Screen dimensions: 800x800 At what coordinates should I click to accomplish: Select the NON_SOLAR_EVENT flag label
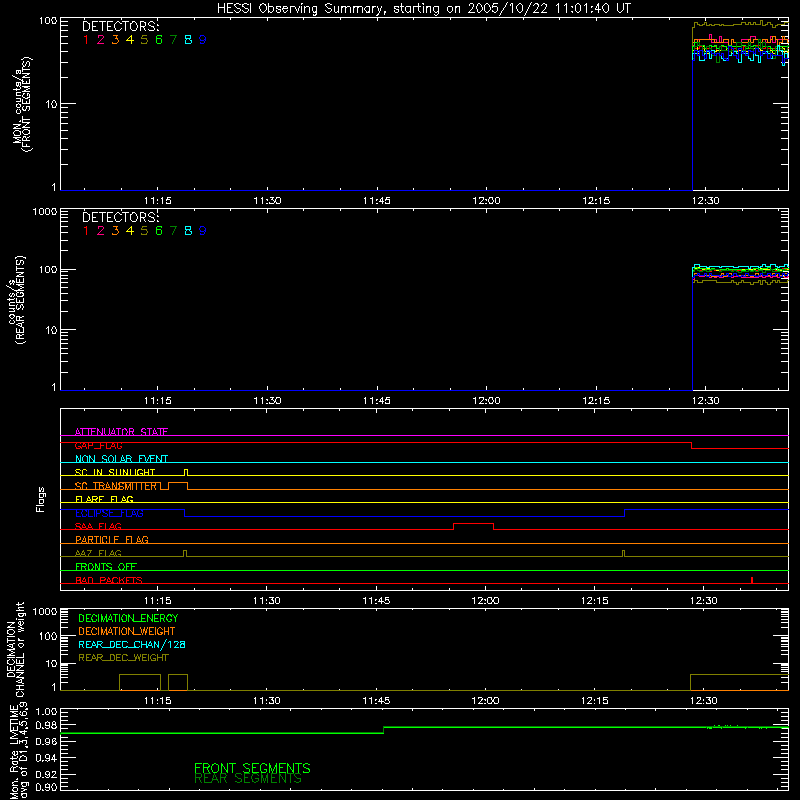[121, 459]
